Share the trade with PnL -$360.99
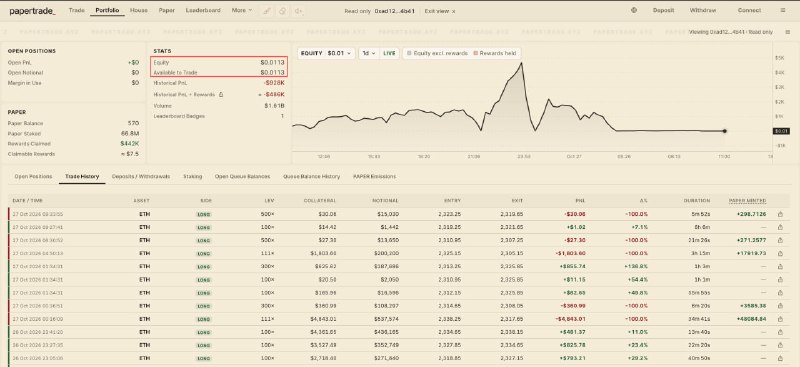Viewport: 800px width, 367px height. point(780,306)
